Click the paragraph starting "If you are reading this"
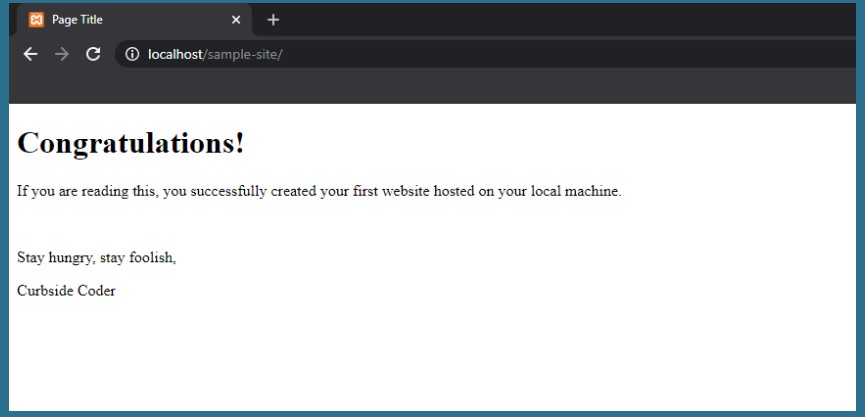 coord(319,191)
